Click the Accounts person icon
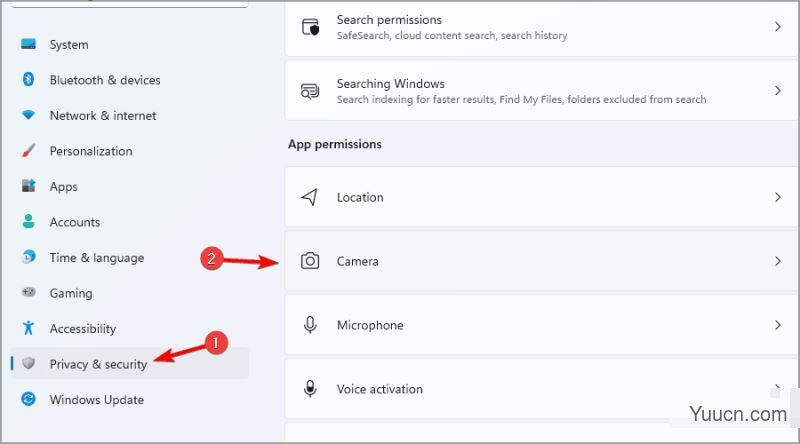Image resolution: width=800 pixels, height=444 pixels. point(29,221)
